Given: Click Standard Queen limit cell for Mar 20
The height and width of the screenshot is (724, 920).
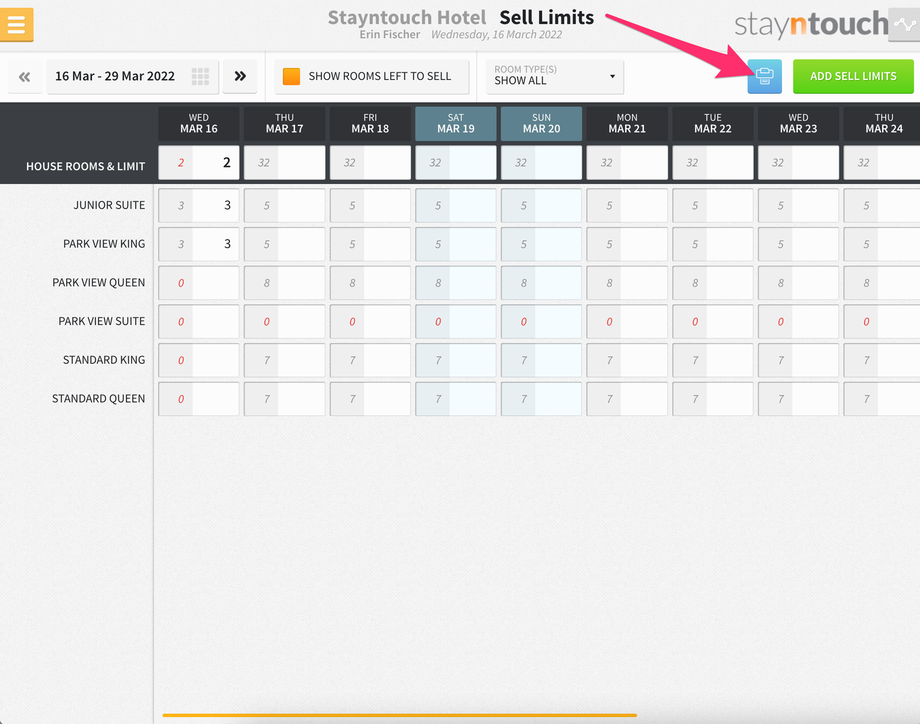Looking at the screenshot, I should pyautogui.click(x=559, y=399).
